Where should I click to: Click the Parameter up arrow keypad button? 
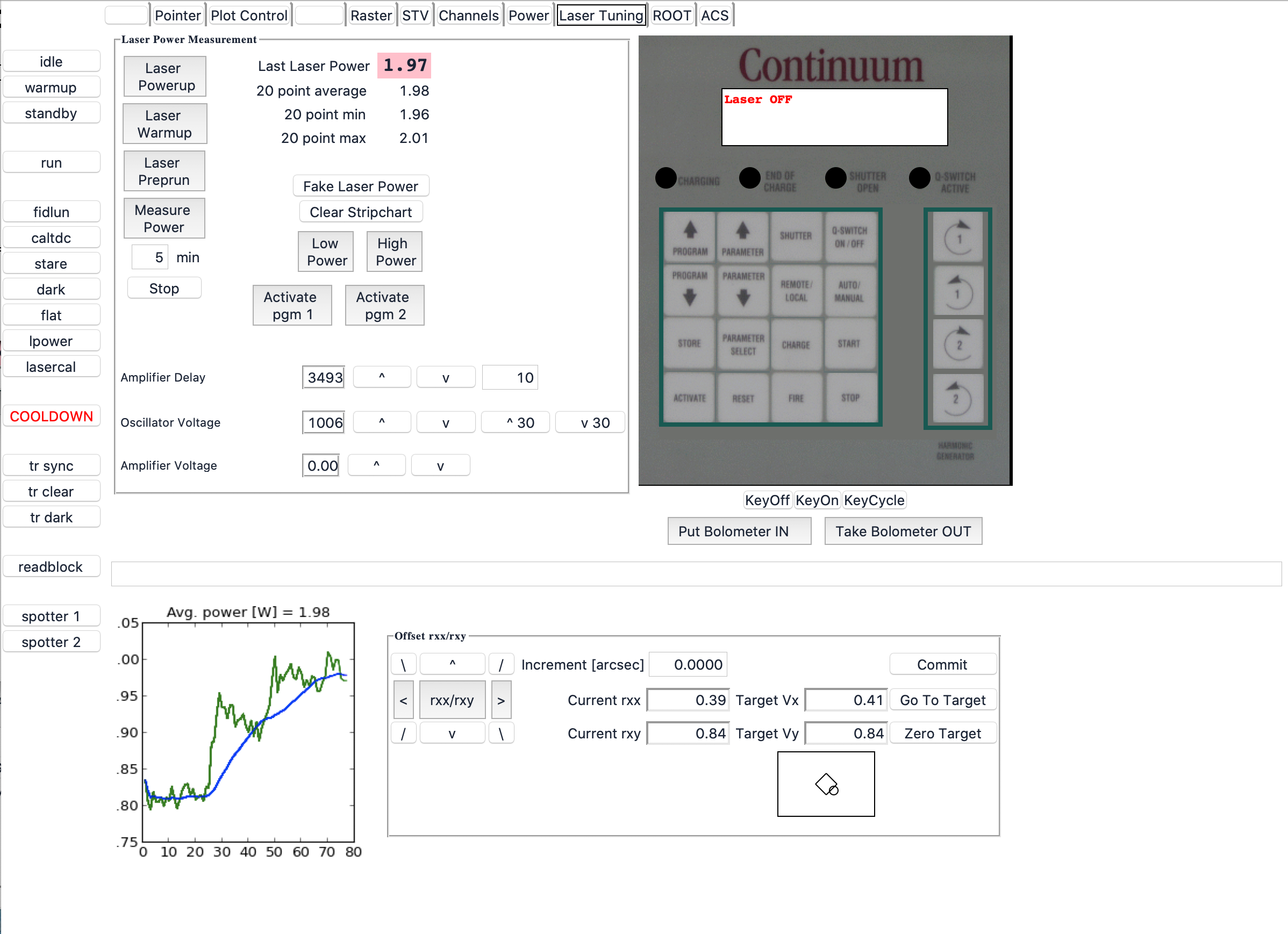point(743,239)
